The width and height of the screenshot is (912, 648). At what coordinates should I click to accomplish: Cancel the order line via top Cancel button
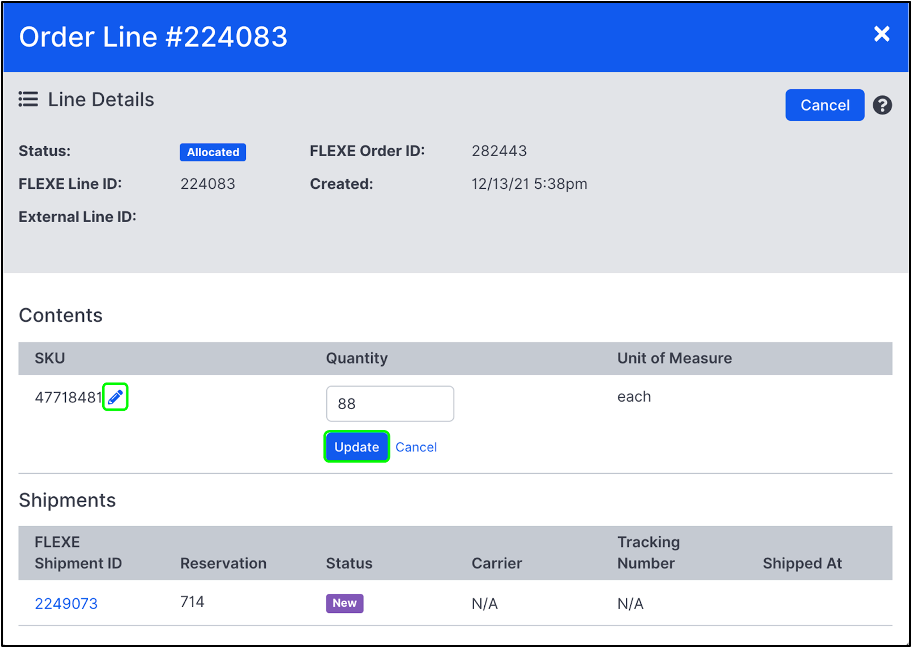825,105
